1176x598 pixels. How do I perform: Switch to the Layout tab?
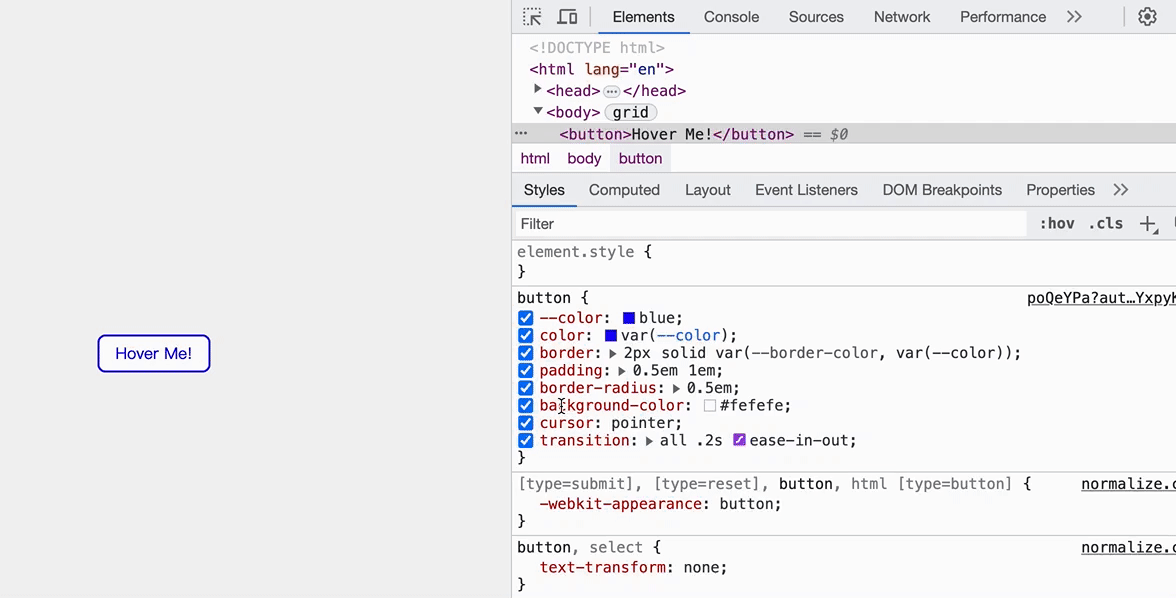click(707, 190)
